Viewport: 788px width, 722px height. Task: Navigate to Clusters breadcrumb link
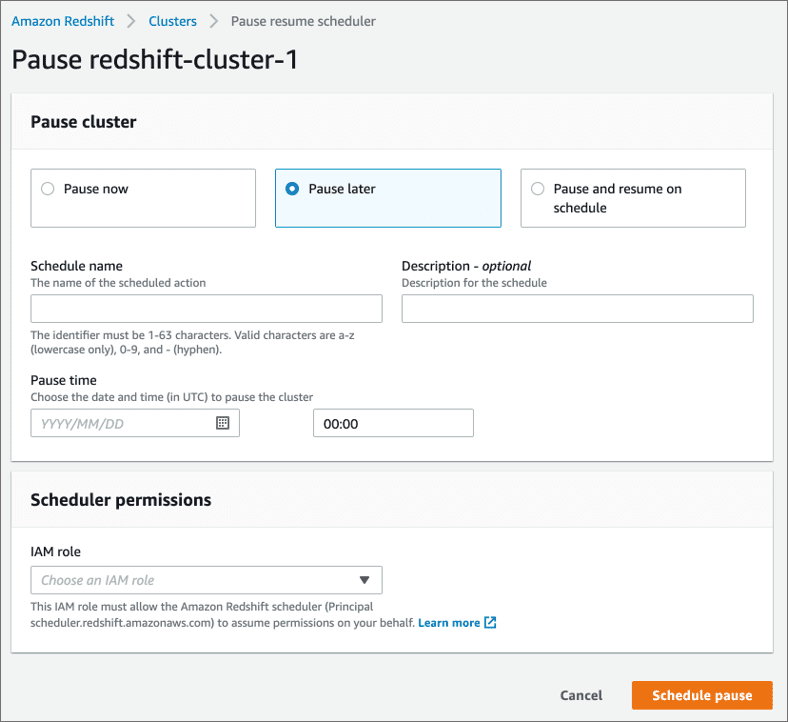pos(172,21)
